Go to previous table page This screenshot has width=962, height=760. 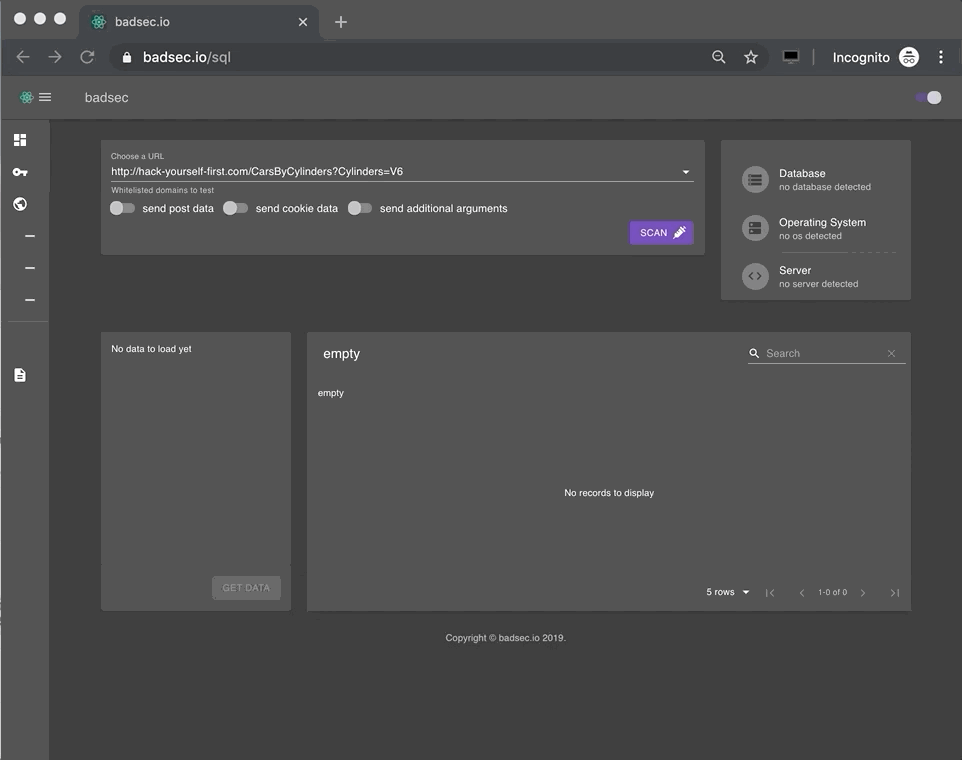(x=801, y=593)
